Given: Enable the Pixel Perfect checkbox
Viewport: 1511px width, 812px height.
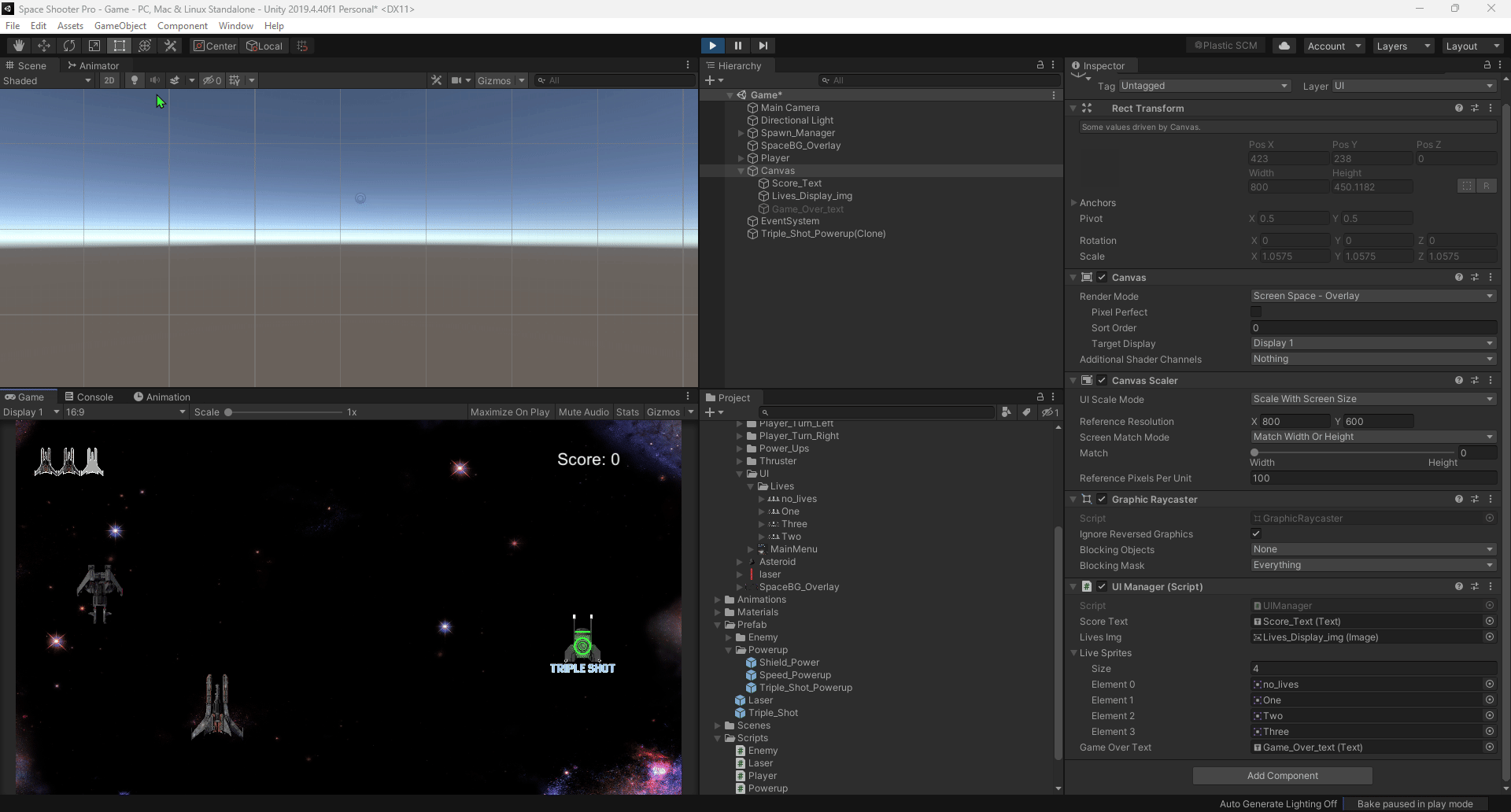Looking at the screenshot, I should coord(1256,312).
